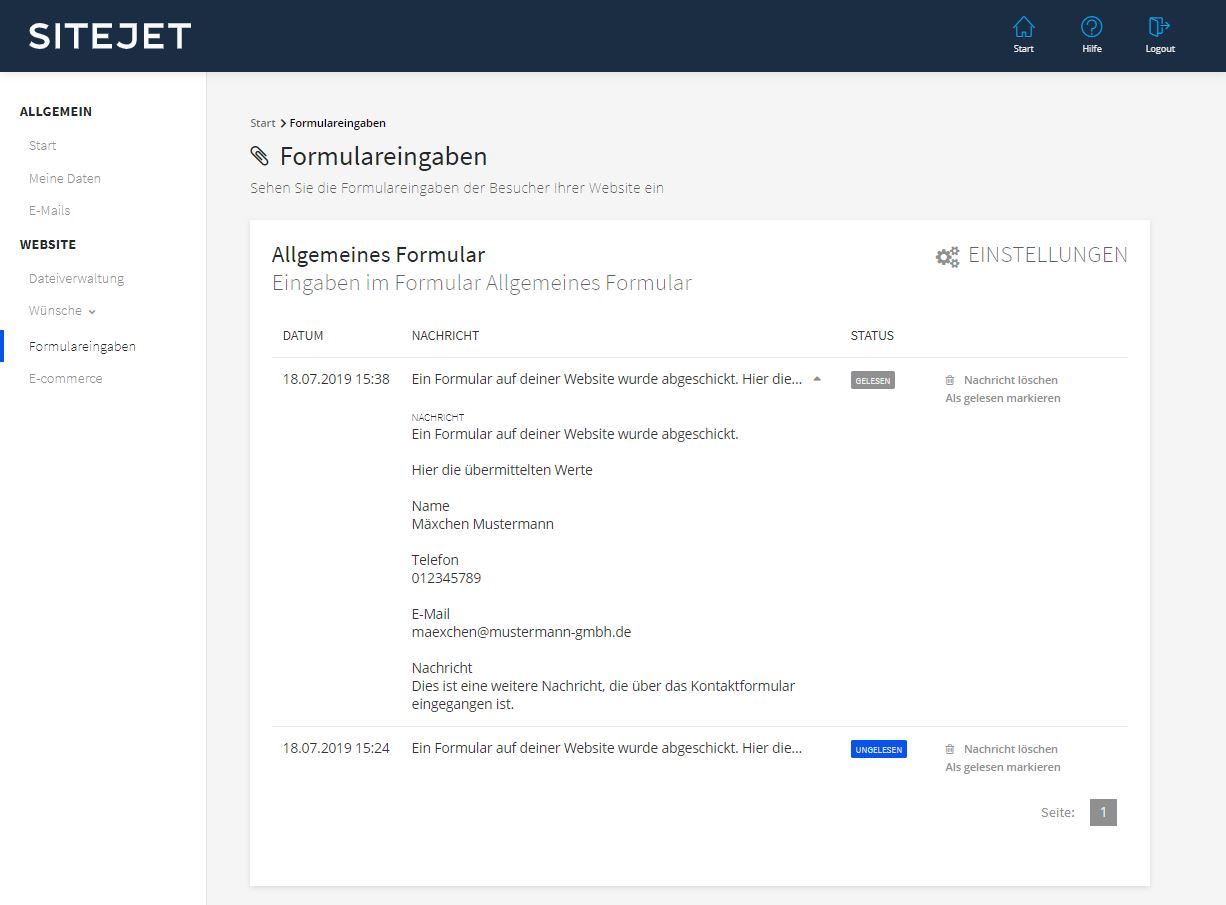Open Start in the sidebar
The height and width of the screenshot is (905, 1226).
tap(43, 146)
